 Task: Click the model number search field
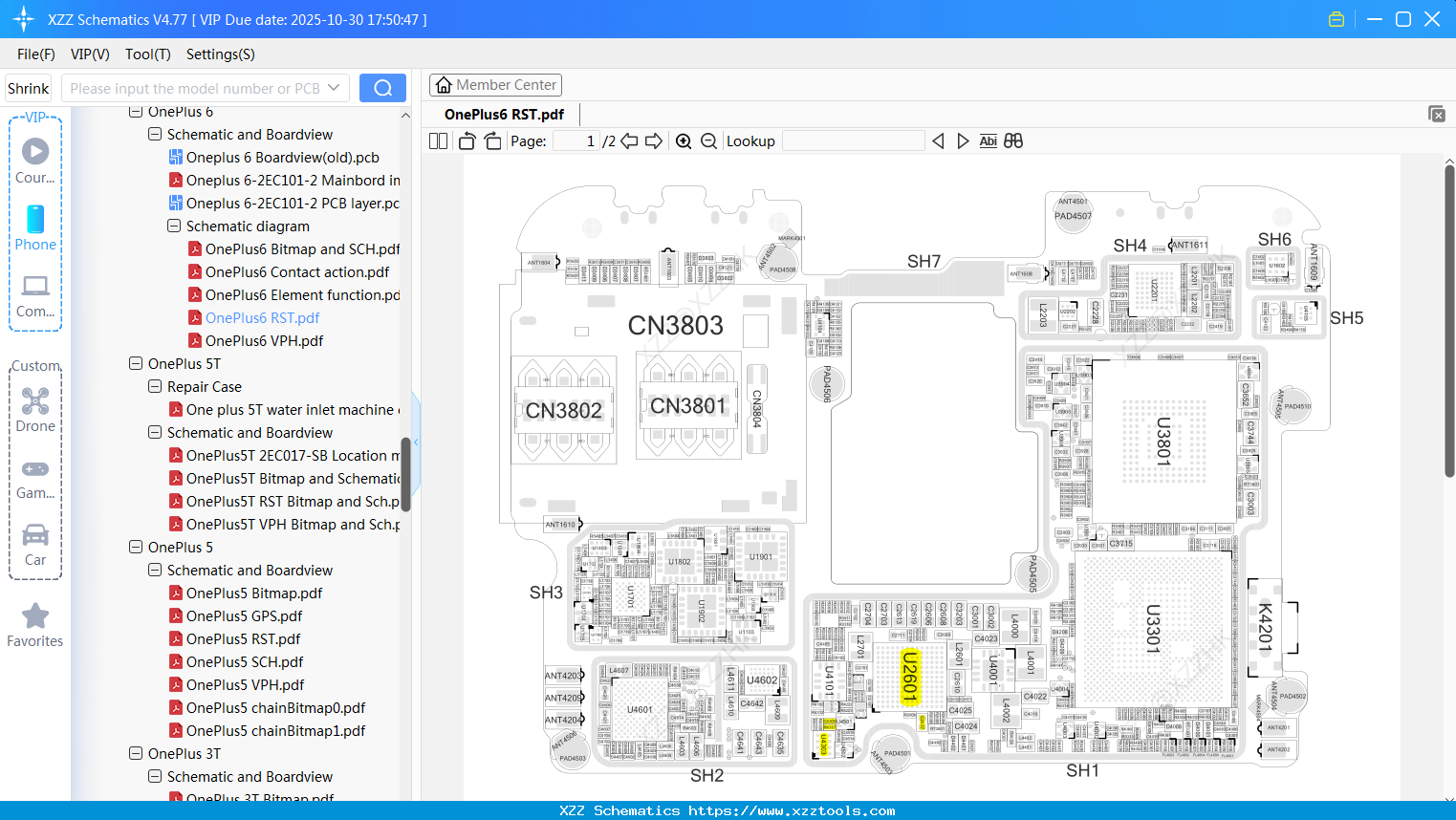pos(194,88)
